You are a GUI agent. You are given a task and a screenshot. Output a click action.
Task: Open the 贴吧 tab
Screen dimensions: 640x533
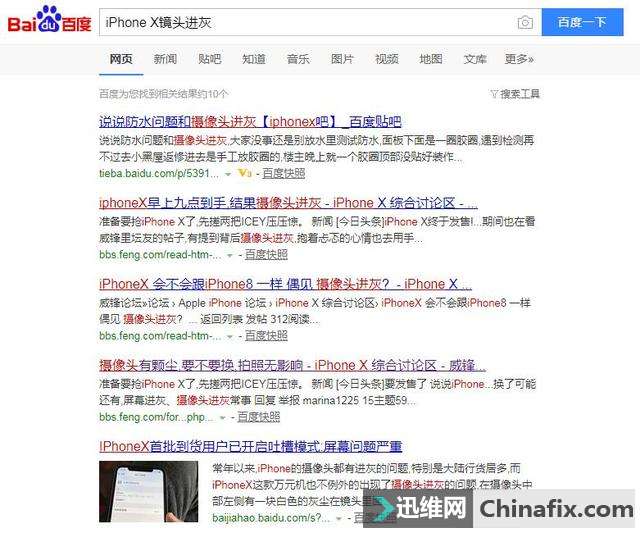pyautogui.click(x=209, y=59)
